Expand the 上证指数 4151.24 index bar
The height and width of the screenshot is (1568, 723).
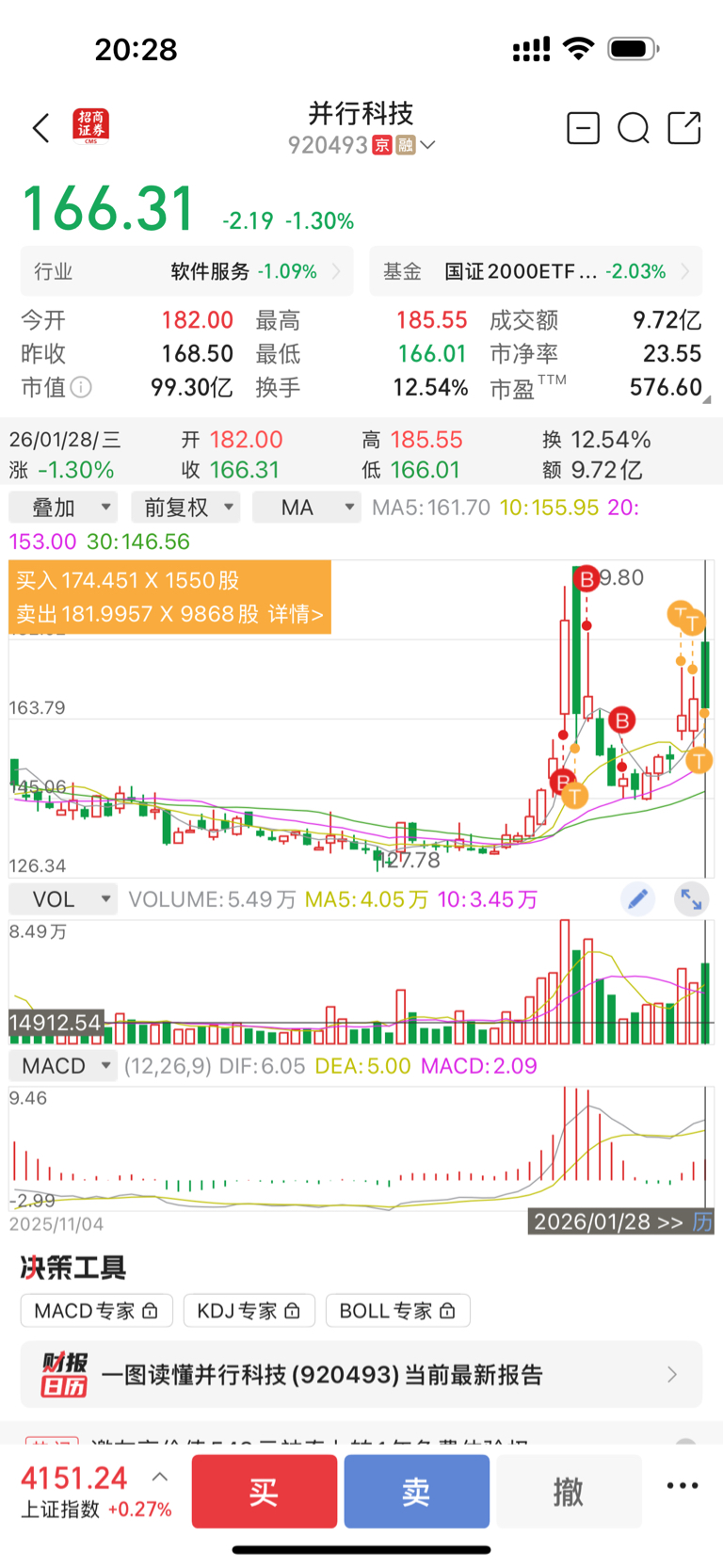click(x=96, y=1491)
